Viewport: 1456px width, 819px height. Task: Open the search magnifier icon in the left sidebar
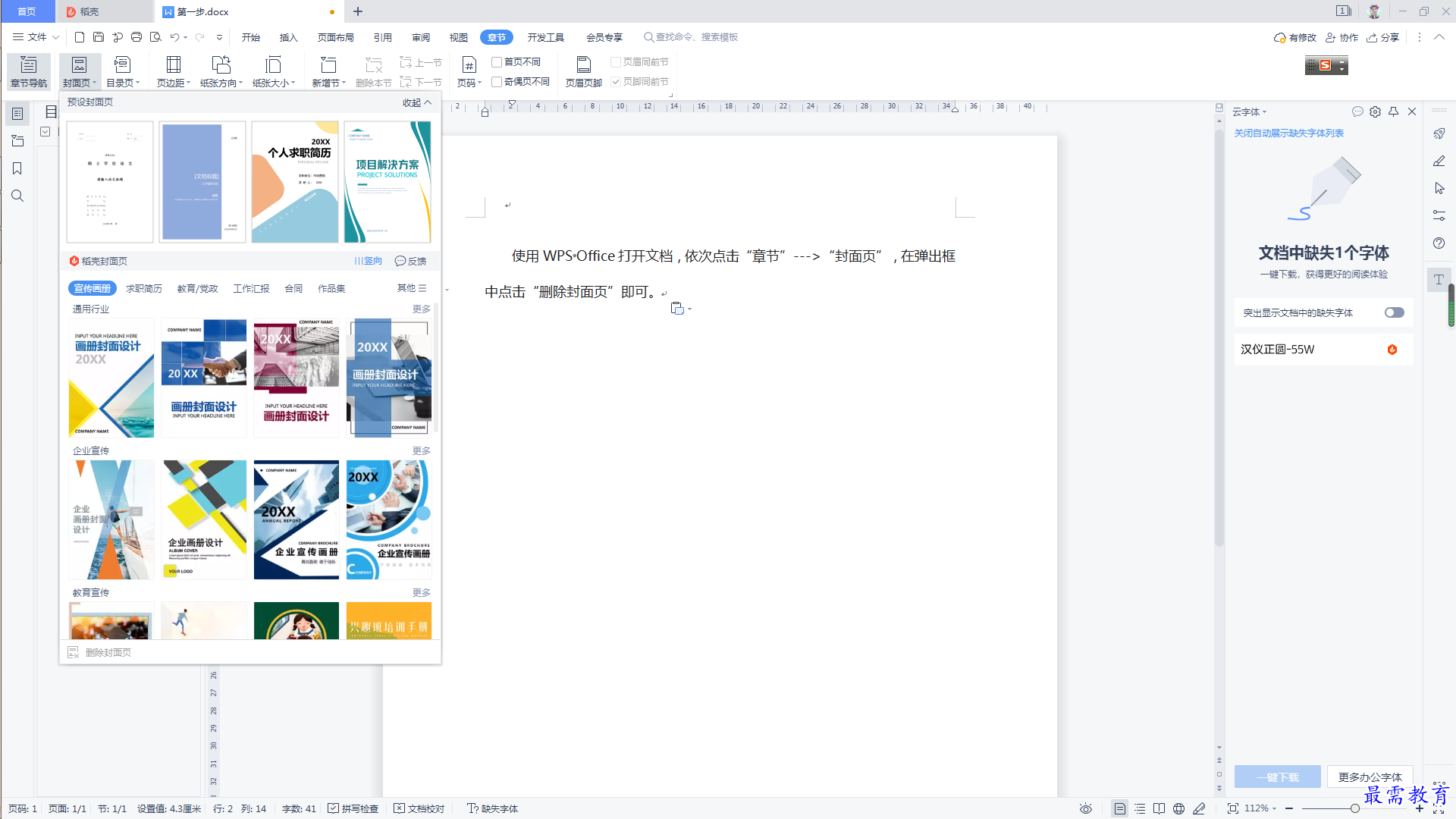click(17, 196)
